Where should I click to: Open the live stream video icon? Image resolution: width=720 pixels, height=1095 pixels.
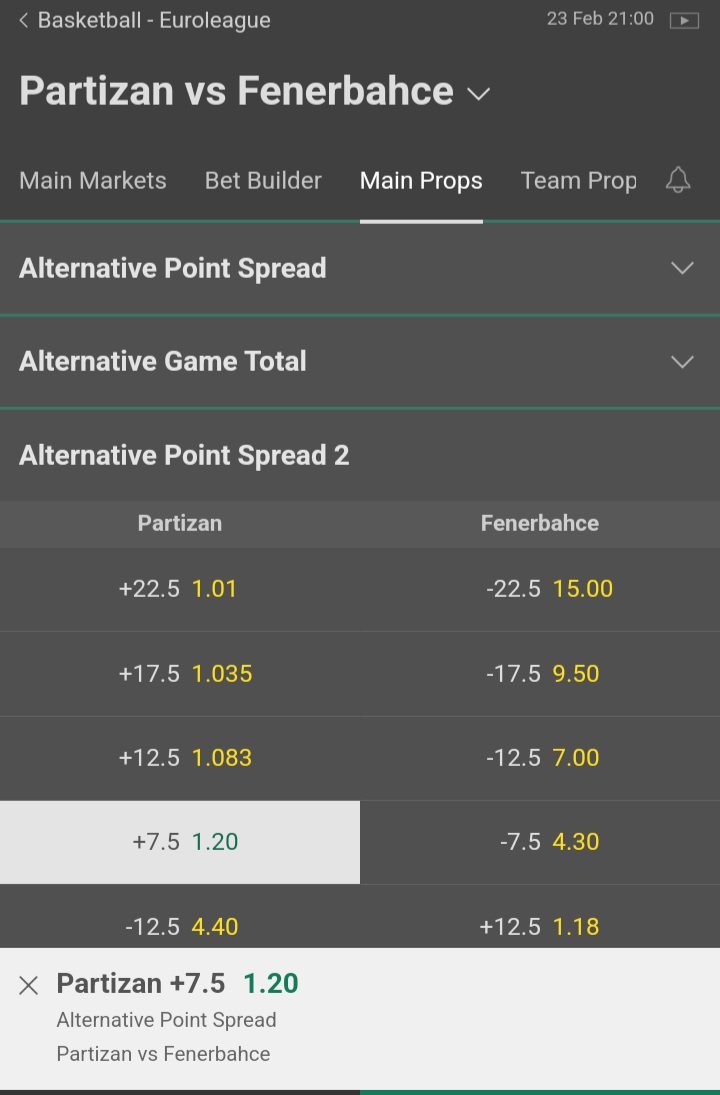point(684,20)
